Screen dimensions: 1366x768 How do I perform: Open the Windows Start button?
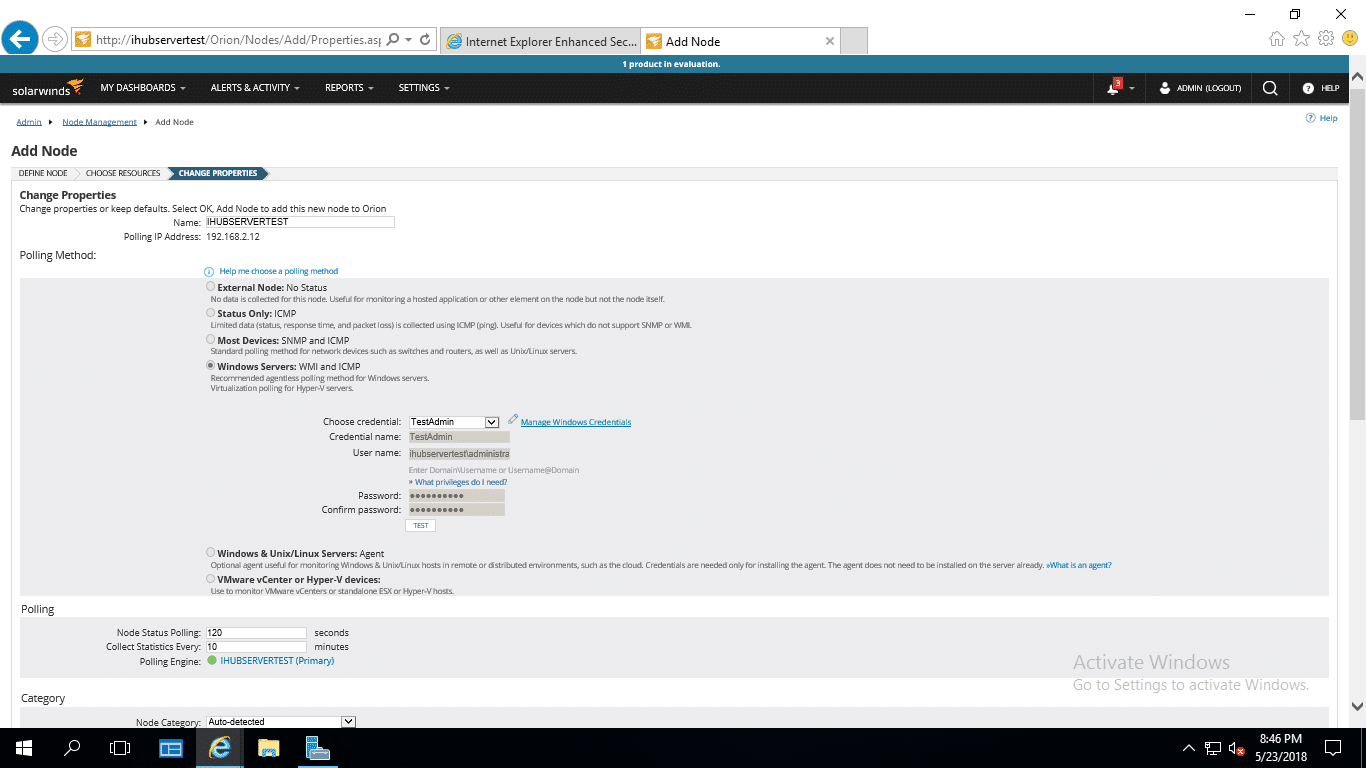24,748
